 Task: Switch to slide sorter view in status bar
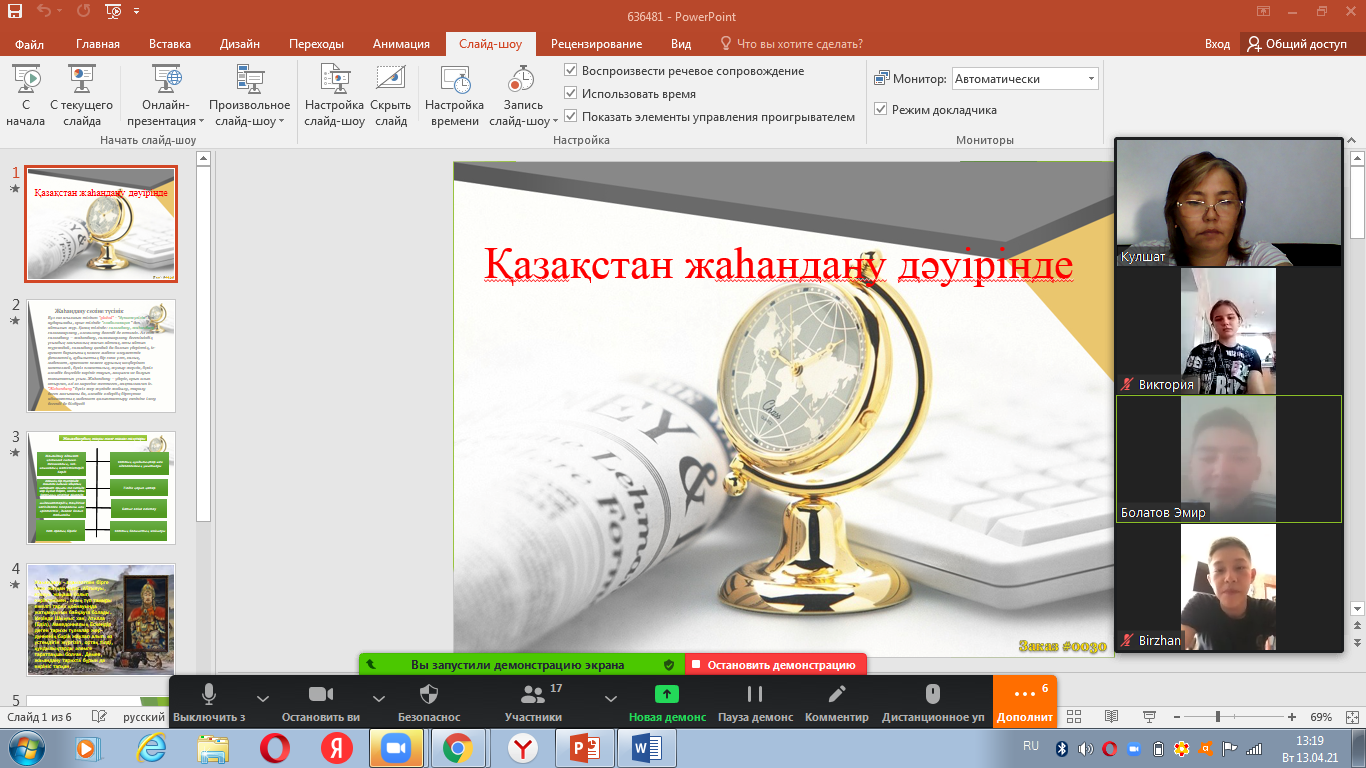click(x=1073, y=717)
